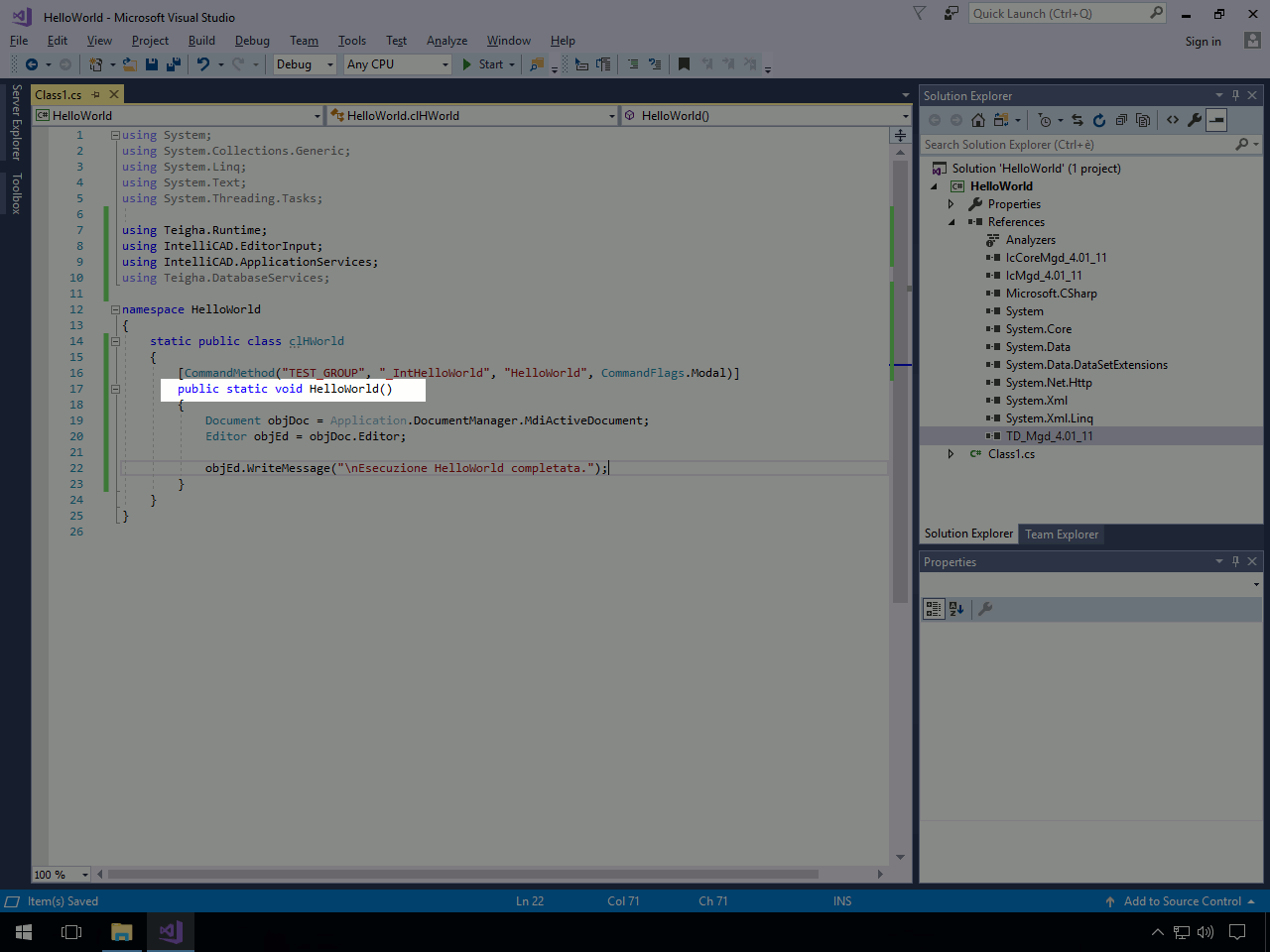Open Windows Task View on taskbar
This screenshot has height=952, width=1270.
coord(71,932)
